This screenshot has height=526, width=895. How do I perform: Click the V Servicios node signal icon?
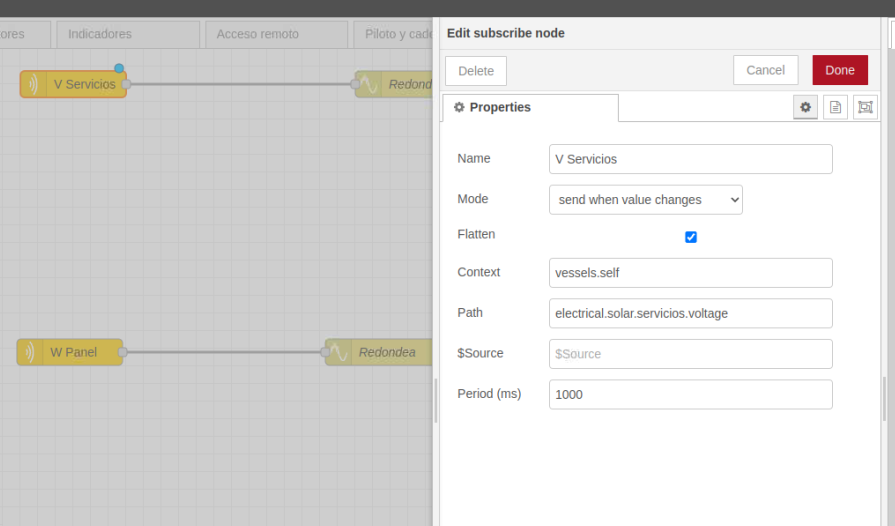33,84
